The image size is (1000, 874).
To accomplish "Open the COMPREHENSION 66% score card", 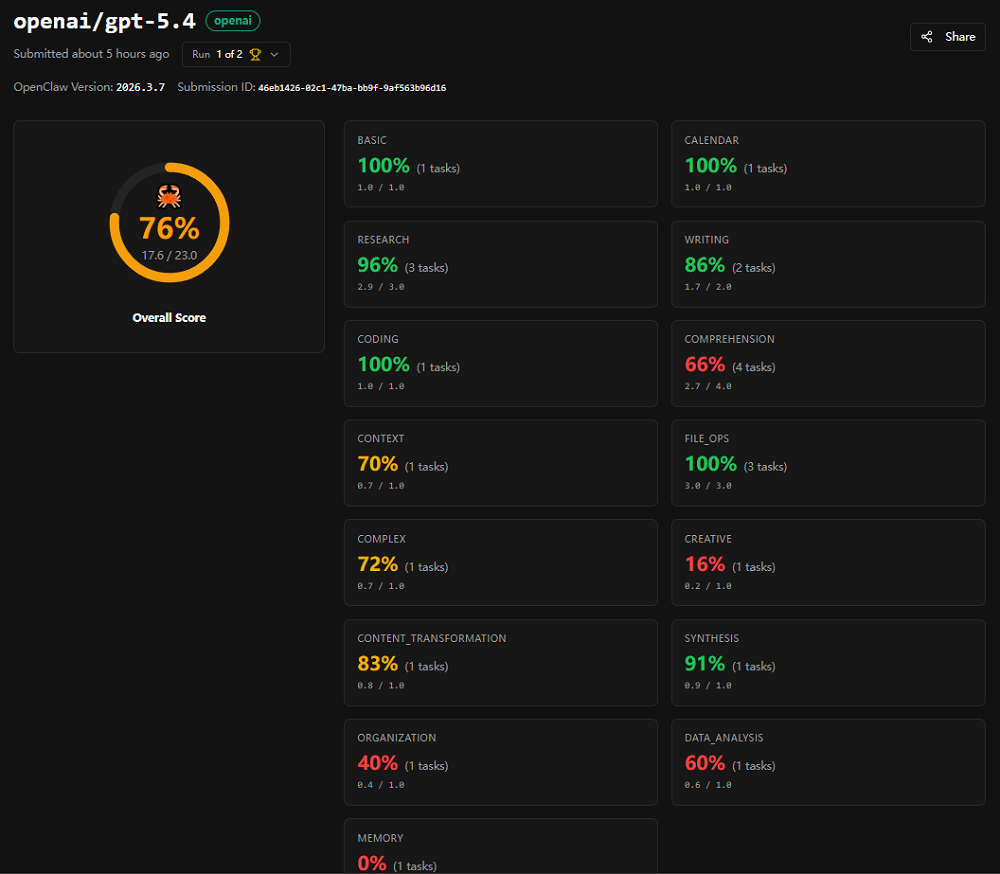I will (x=827, y=363).
